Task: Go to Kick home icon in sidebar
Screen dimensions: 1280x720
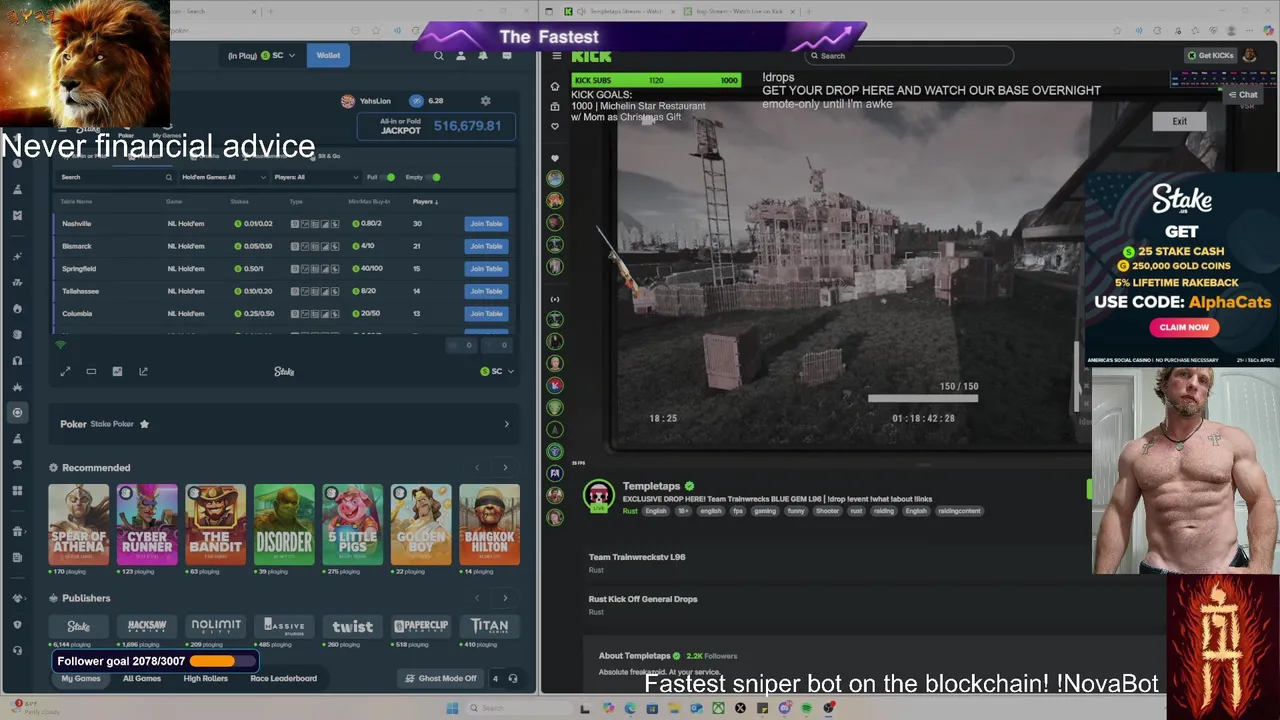Action: 555,86
